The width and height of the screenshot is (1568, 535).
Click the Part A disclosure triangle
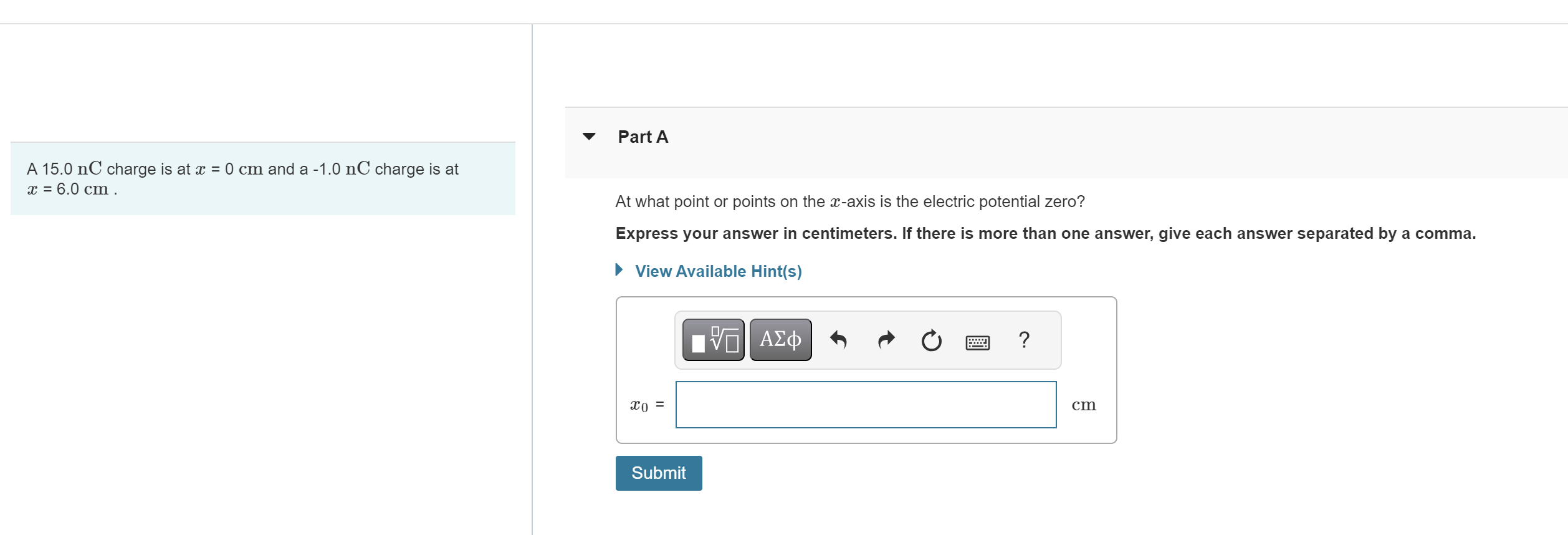coord(589,137)
